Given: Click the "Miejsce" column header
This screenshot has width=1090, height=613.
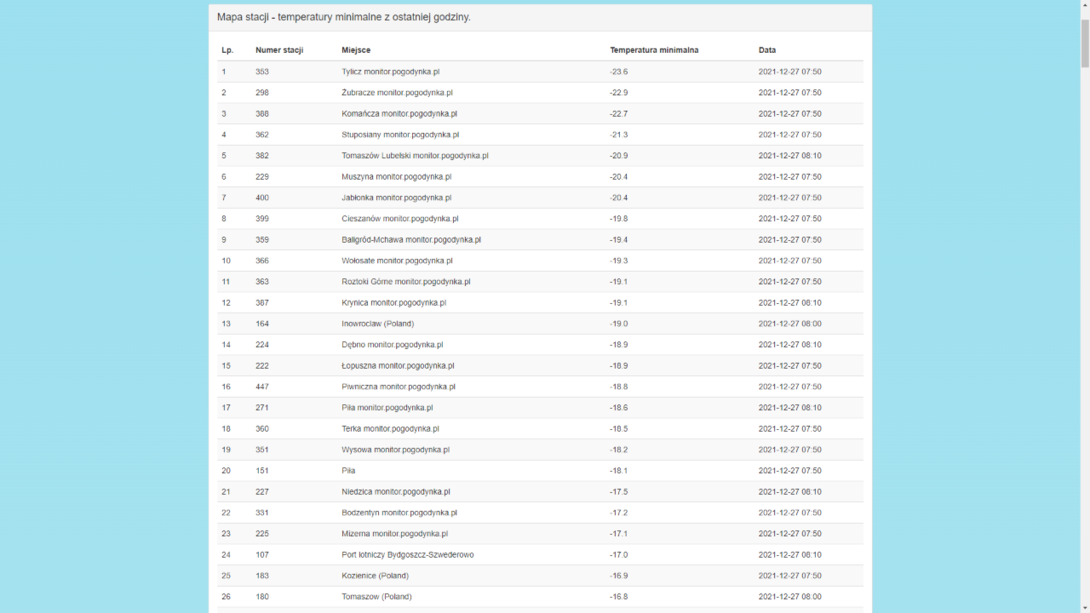Looking at the screenshot, I should point(356,50).
